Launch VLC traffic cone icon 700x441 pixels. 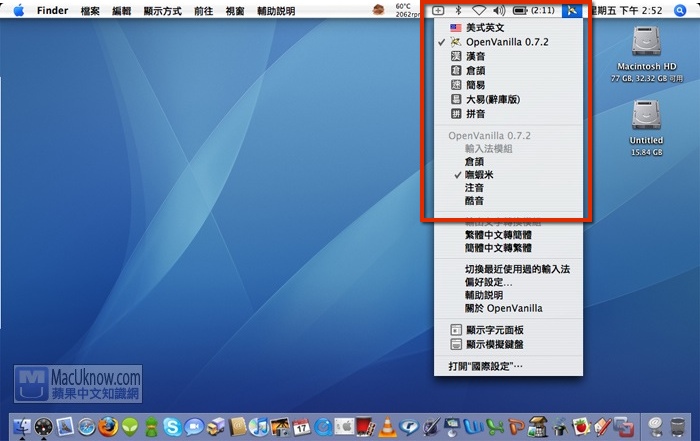click(387, 427)
